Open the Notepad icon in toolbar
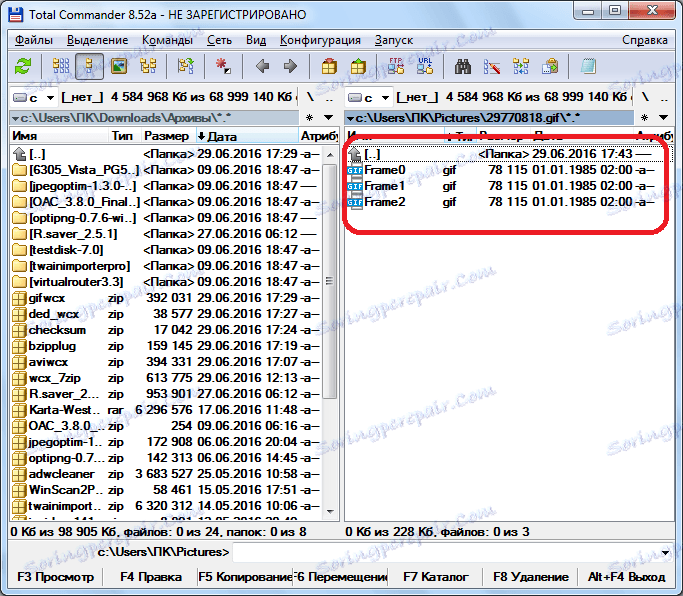The width and height of the screenshot is (683, 596). (x=588, y=66)
